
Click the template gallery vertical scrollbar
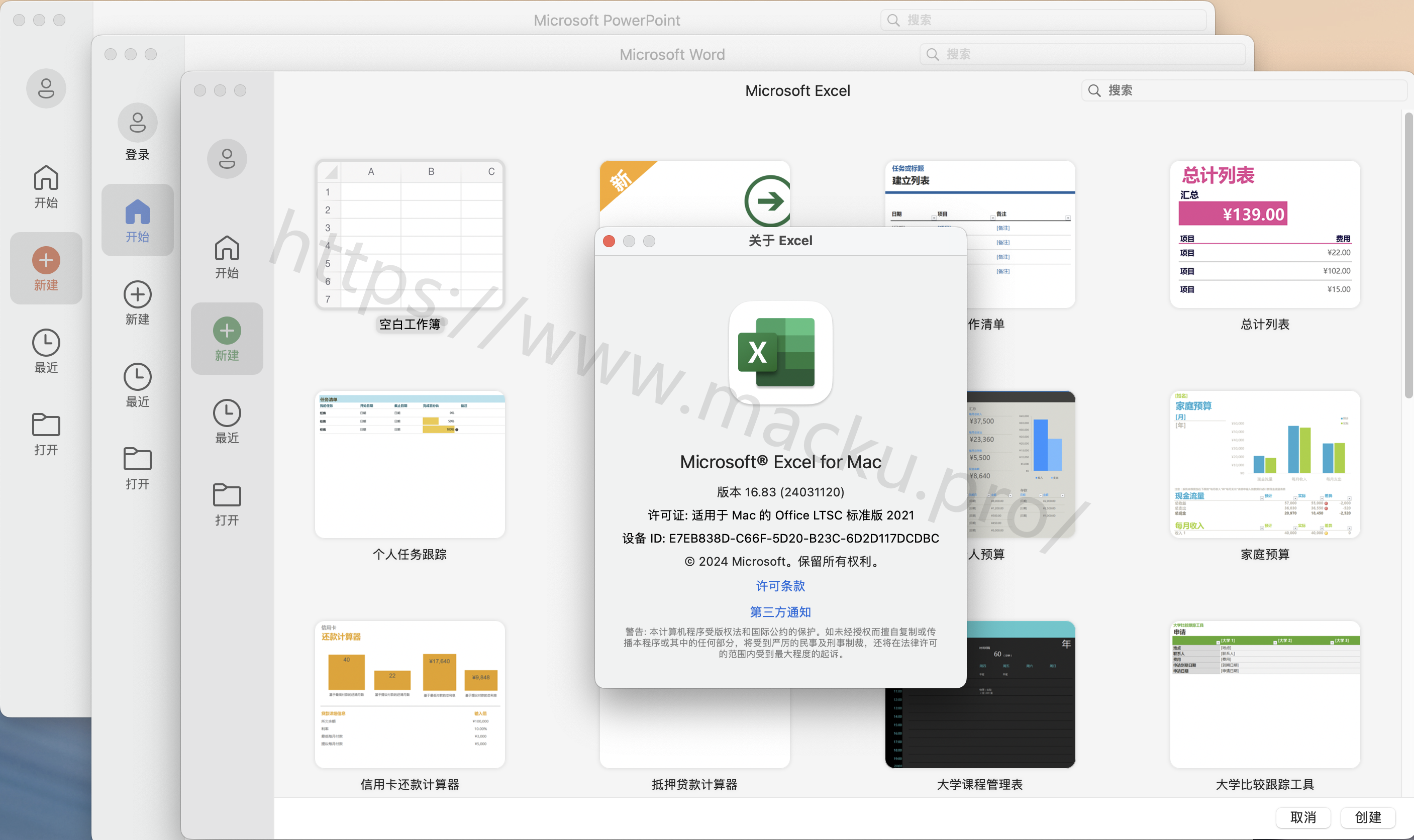pos(1408,255)
